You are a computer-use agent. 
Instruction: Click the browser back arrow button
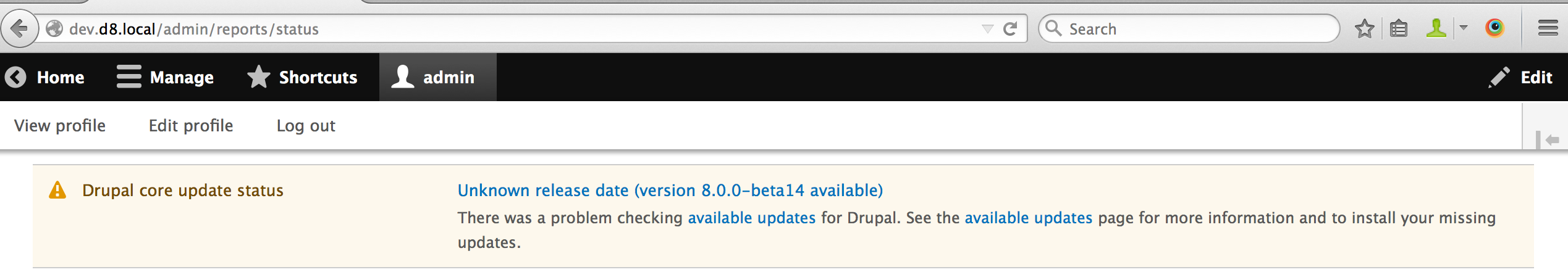pos(19,28)
